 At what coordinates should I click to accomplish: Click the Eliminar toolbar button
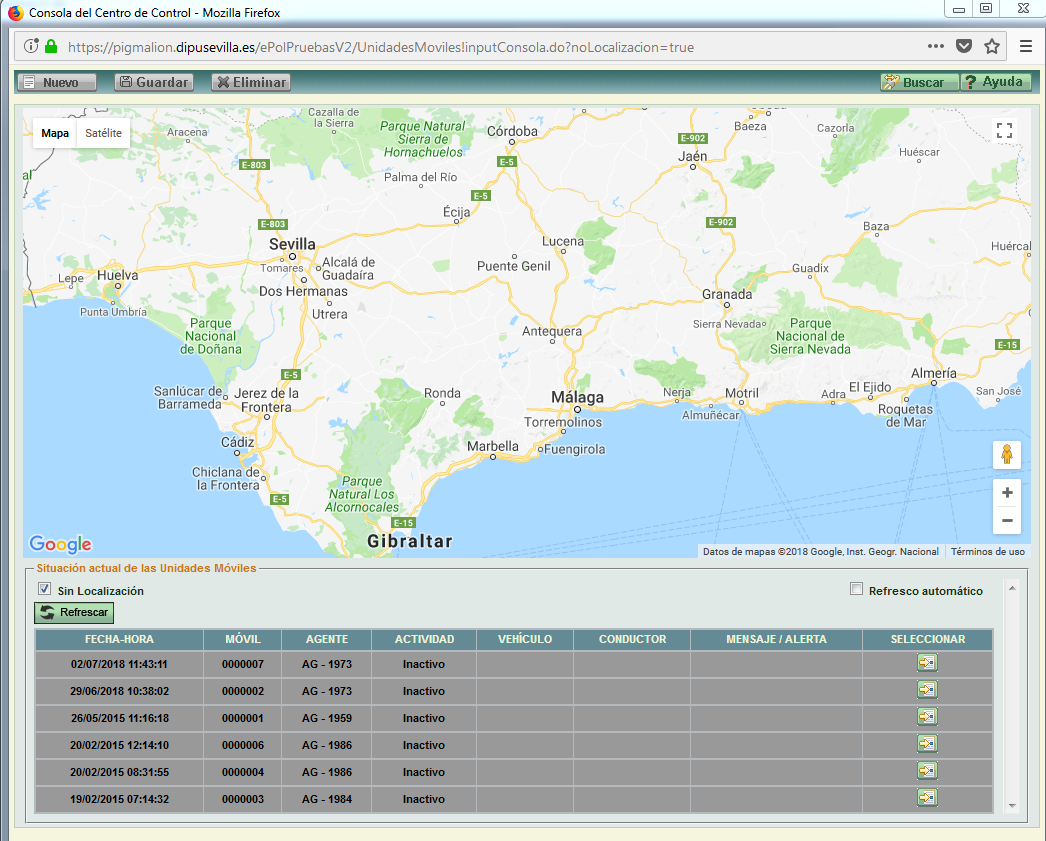251,83
